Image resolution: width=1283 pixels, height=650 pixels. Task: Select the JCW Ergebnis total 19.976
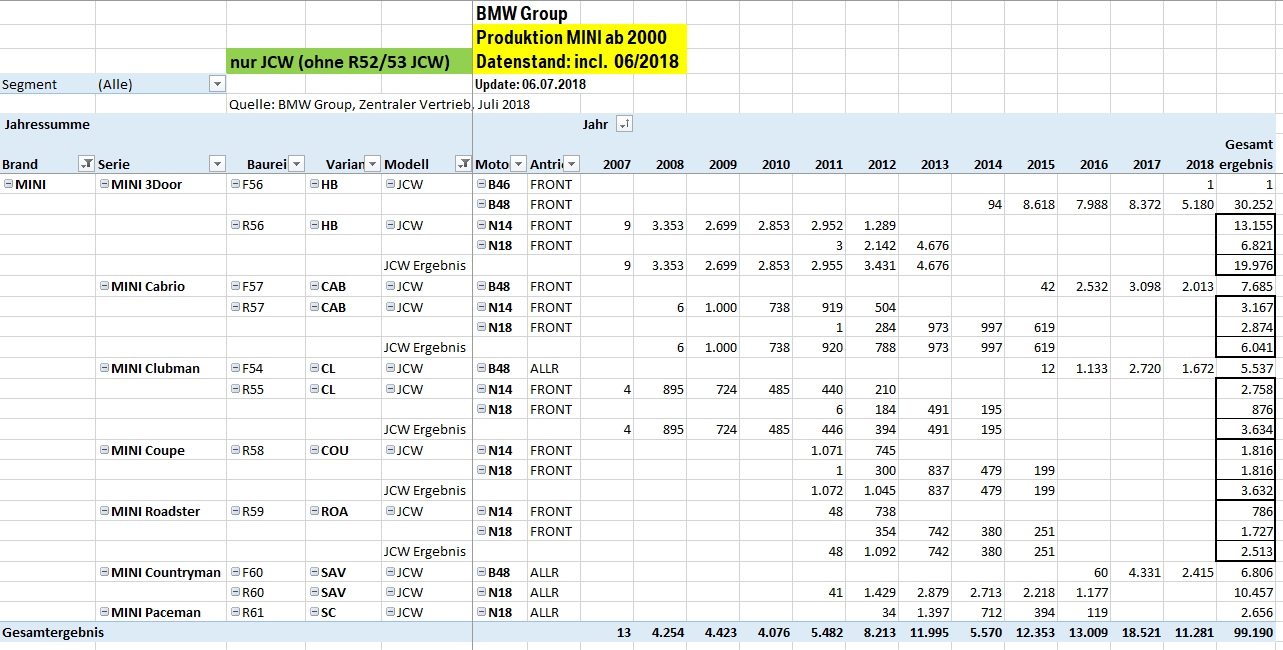pyautogui.click(x=1253, y=265)
